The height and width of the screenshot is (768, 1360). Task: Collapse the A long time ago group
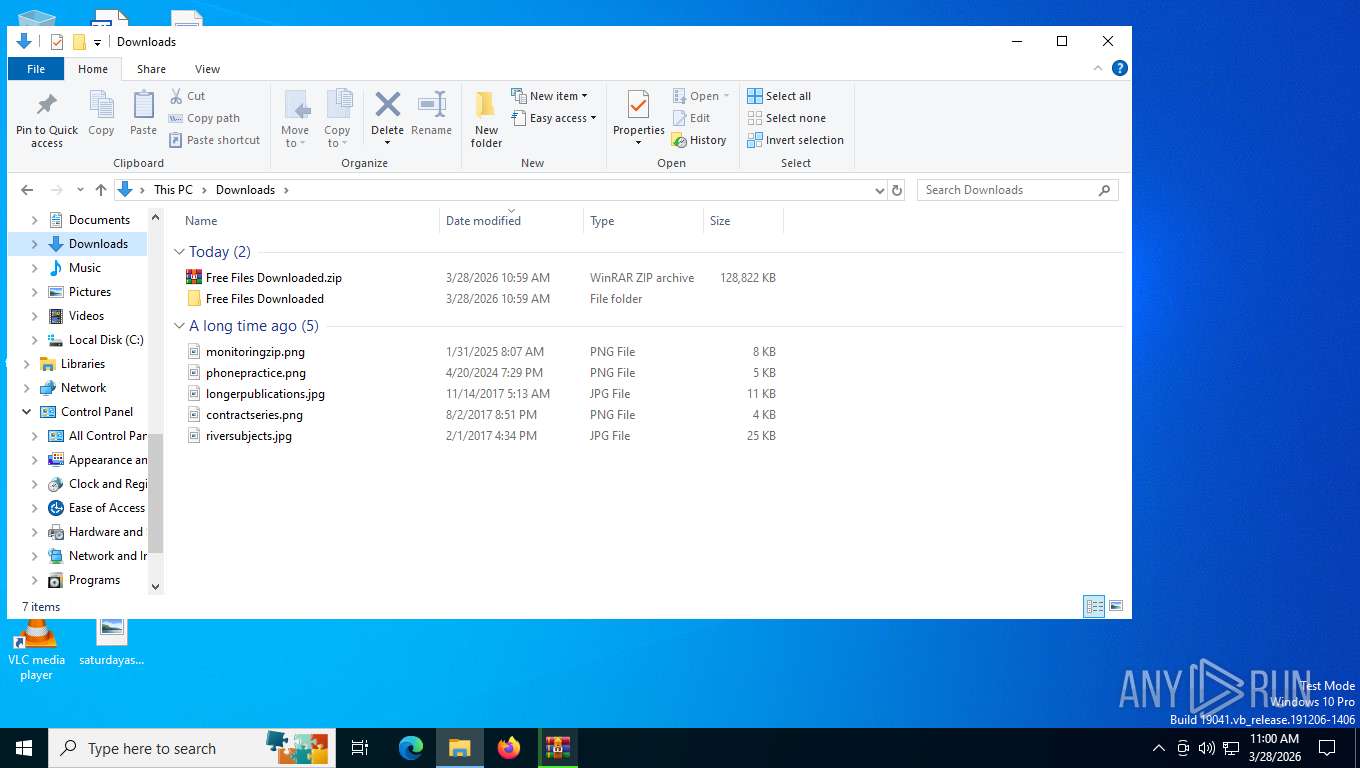180,326
